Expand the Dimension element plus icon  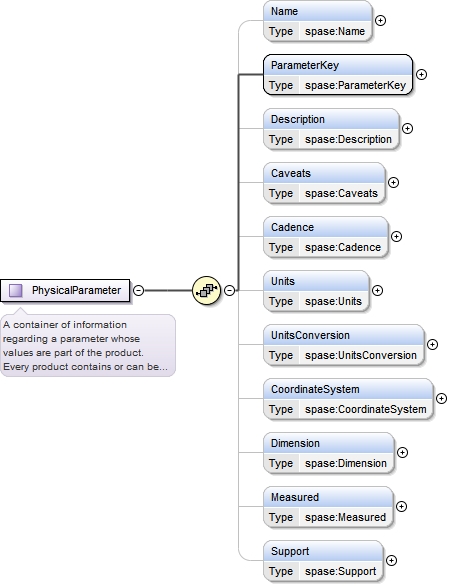click(x=402, y=453)
